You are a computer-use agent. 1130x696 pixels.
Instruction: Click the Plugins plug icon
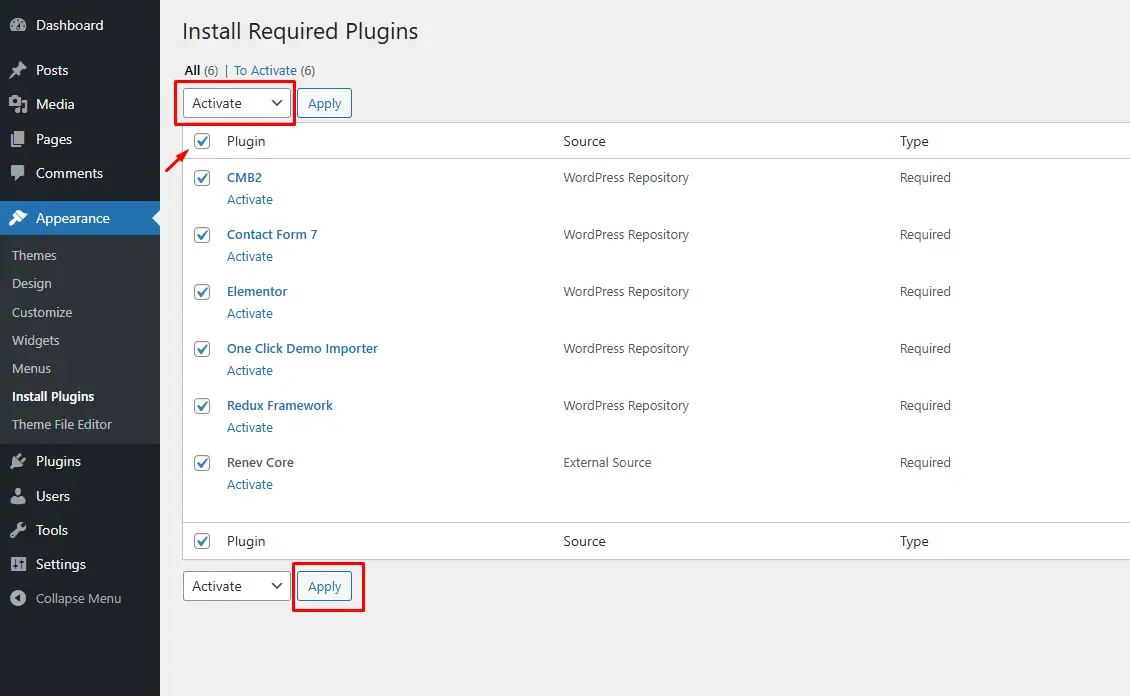[x=18, y=462]
